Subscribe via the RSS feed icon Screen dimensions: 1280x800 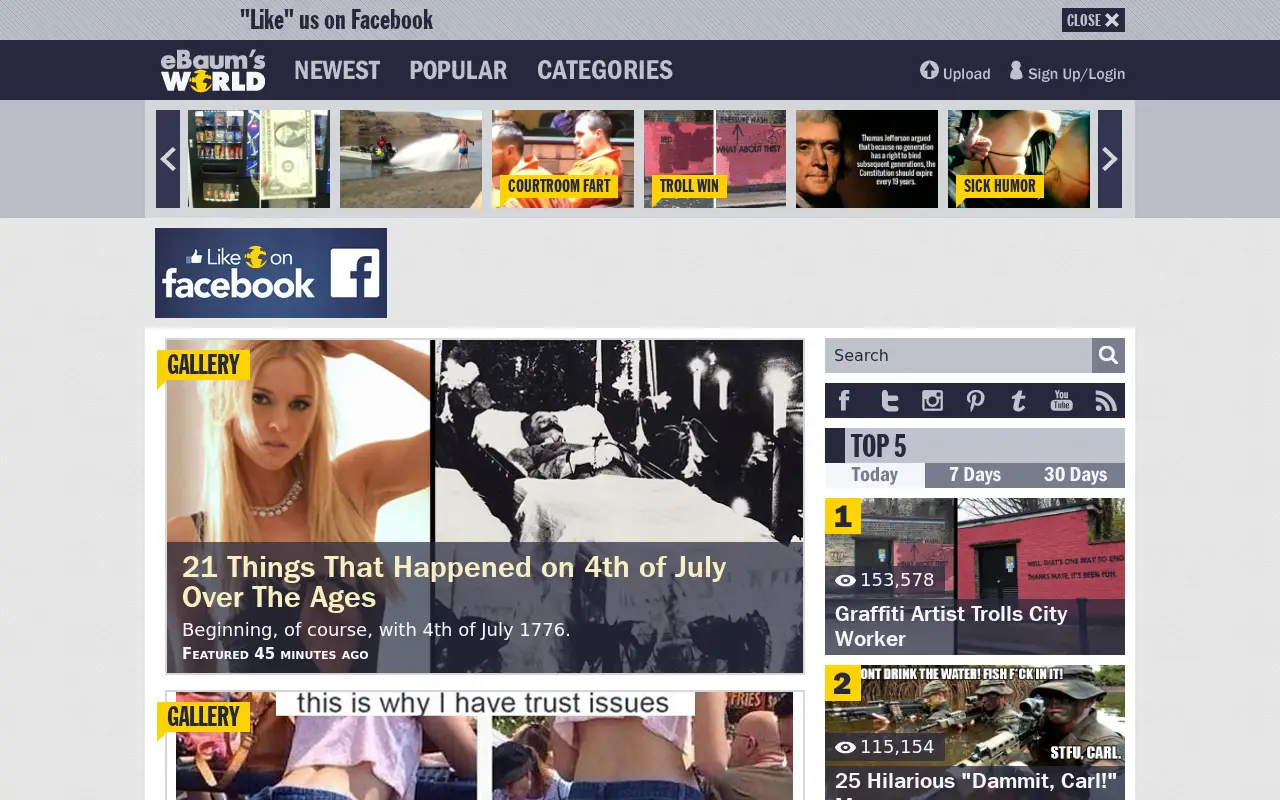pos(1105,401)
